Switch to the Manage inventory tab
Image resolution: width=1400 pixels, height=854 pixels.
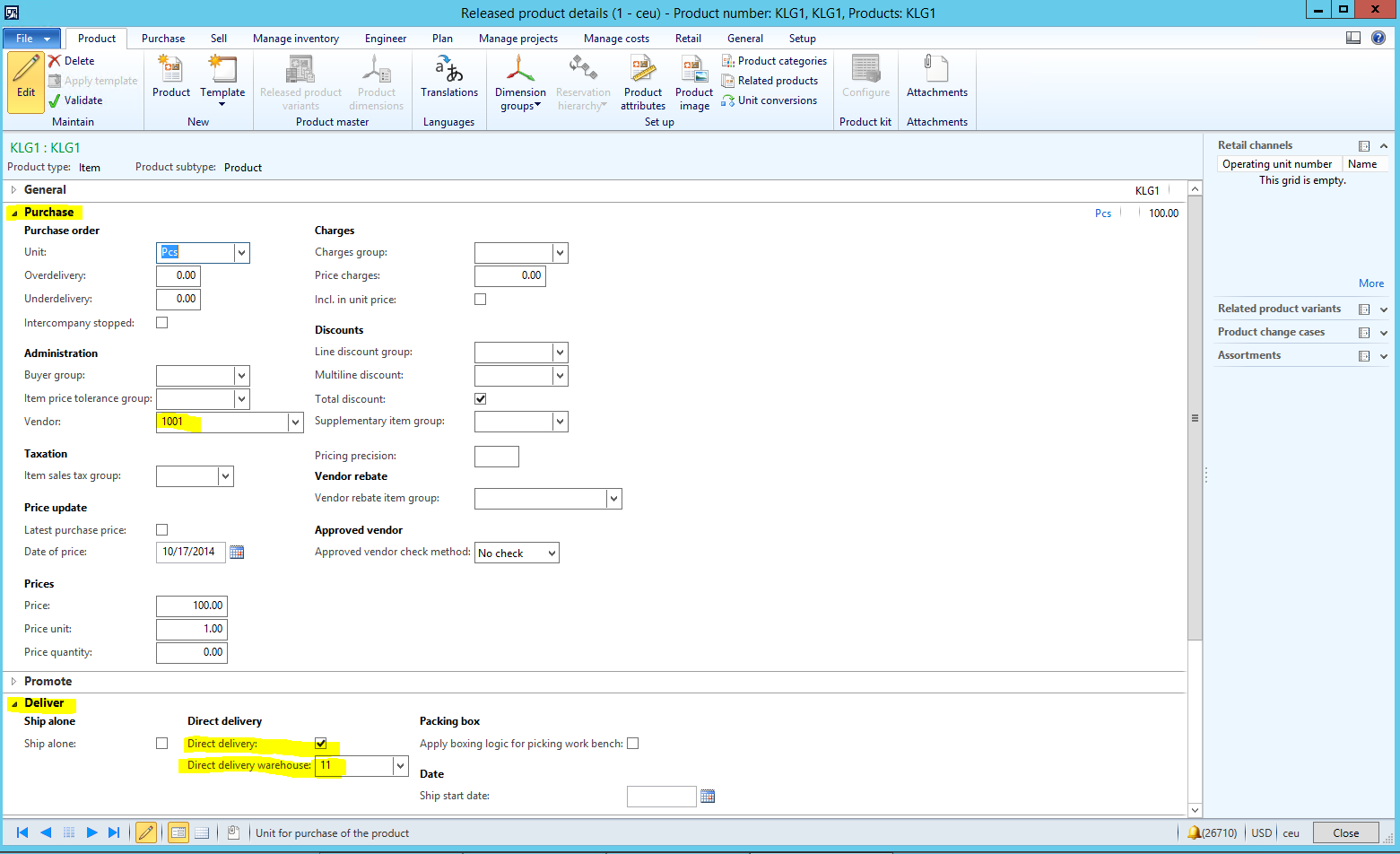pos(295,39)
